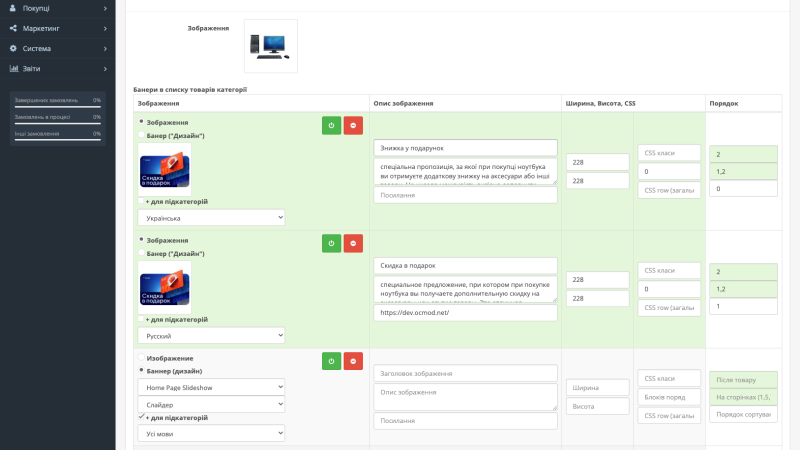800x450 pixels.
Task: Click the Блоків поряд input field
Action: [669, 397]
